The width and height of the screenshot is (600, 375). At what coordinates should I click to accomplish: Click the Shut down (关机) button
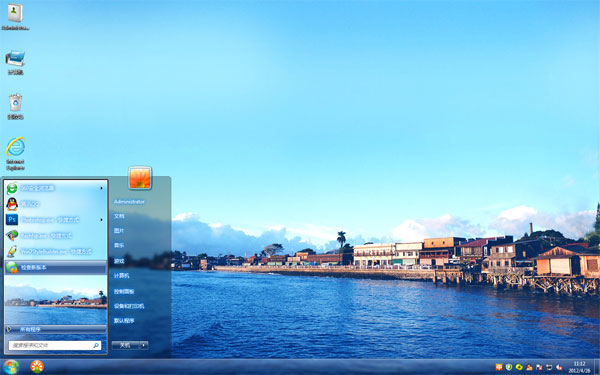126,345
